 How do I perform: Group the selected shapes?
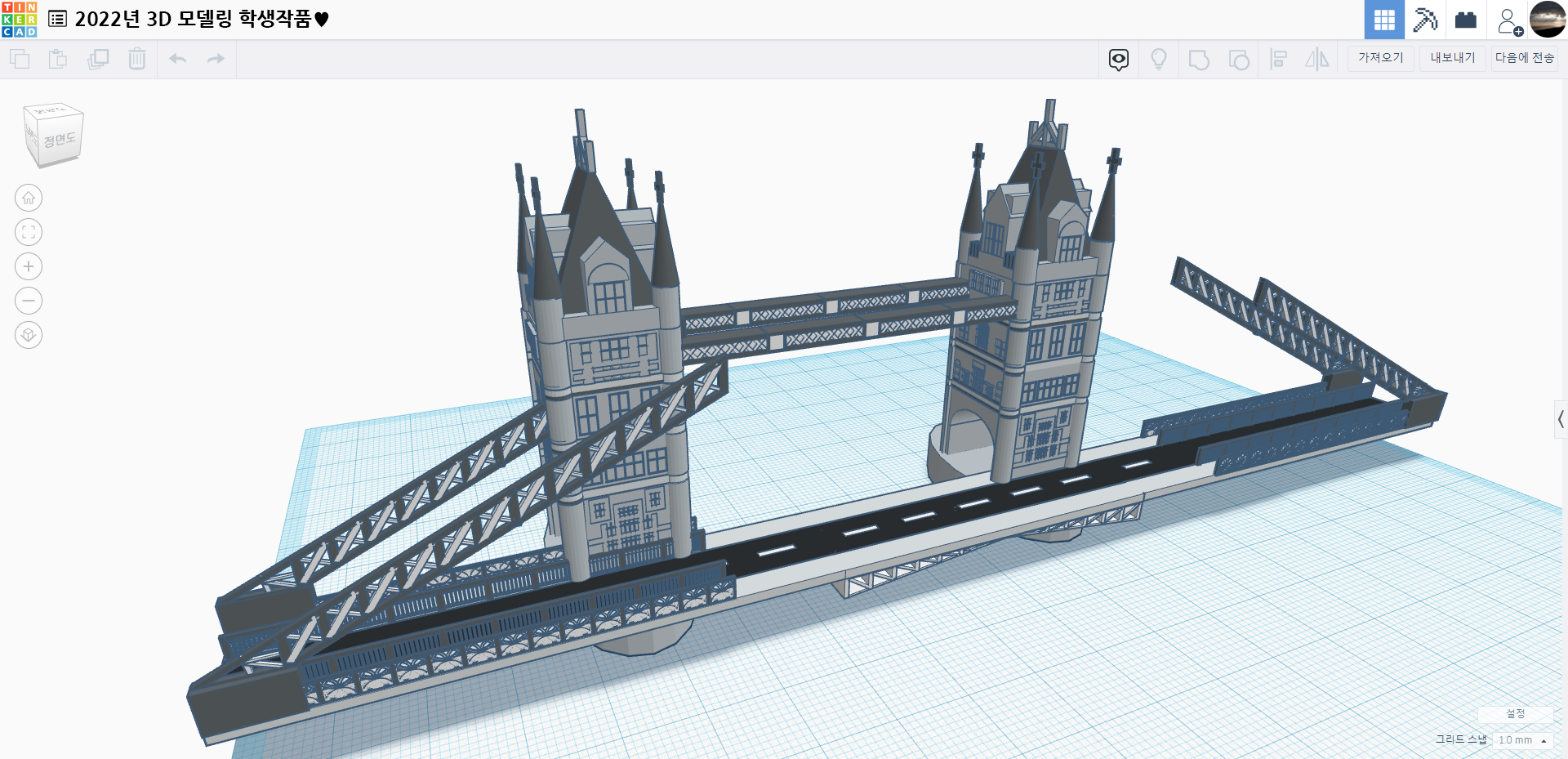click(1199, 60)
